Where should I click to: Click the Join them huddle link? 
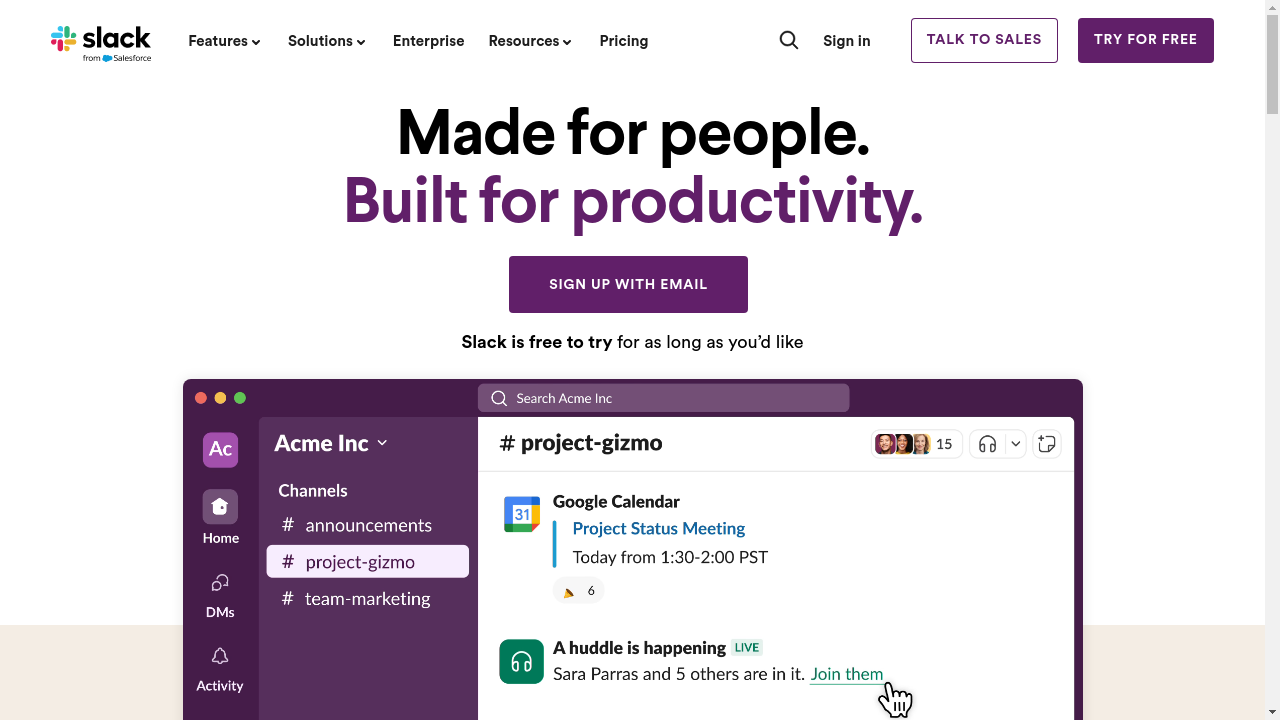click(x=846, y=674)
